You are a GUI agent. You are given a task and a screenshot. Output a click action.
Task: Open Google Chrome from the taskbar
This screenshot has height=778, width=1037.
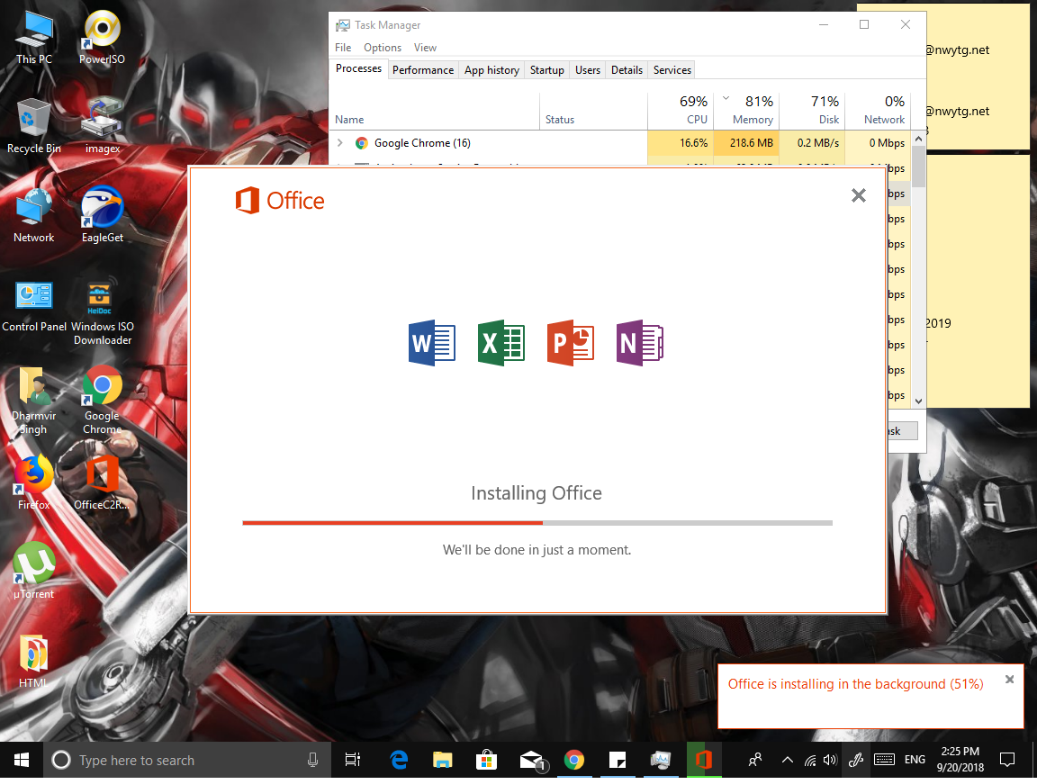574,760
